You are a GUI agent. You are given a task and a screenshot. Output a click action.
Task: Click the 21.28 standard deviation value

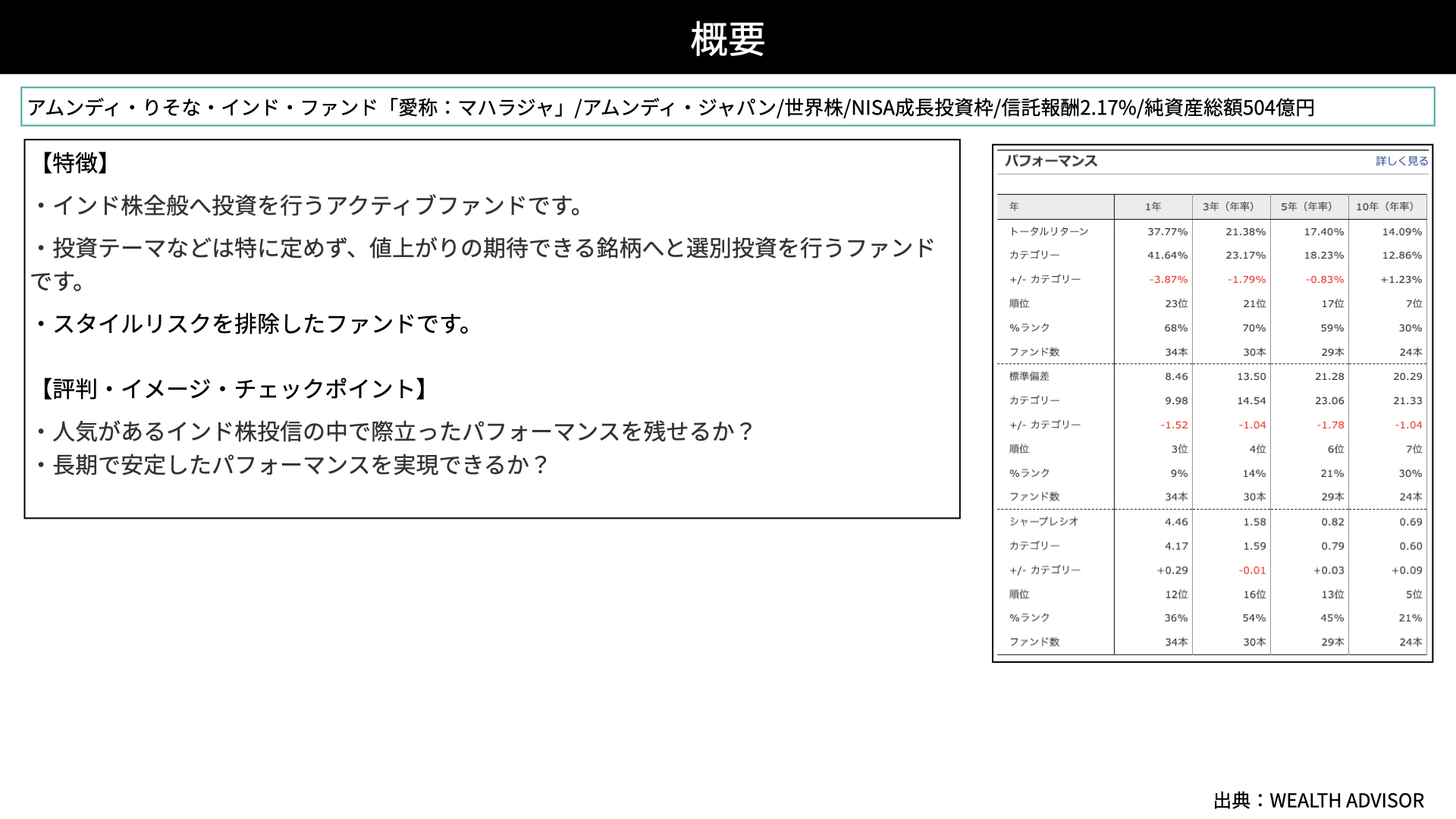click(x=1329, y=376)
